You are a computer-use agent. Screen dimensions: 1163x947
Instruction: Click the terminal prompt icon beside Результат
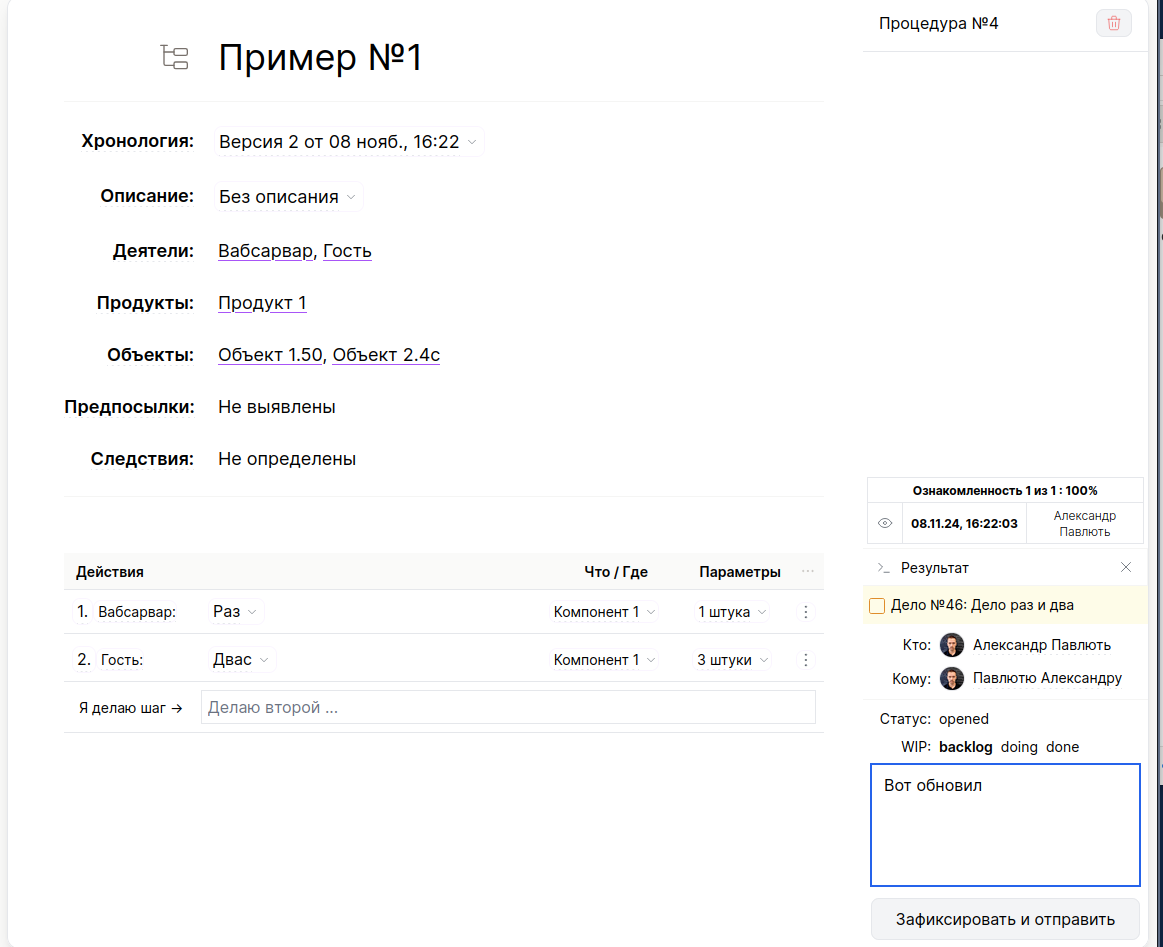(883, 567)
